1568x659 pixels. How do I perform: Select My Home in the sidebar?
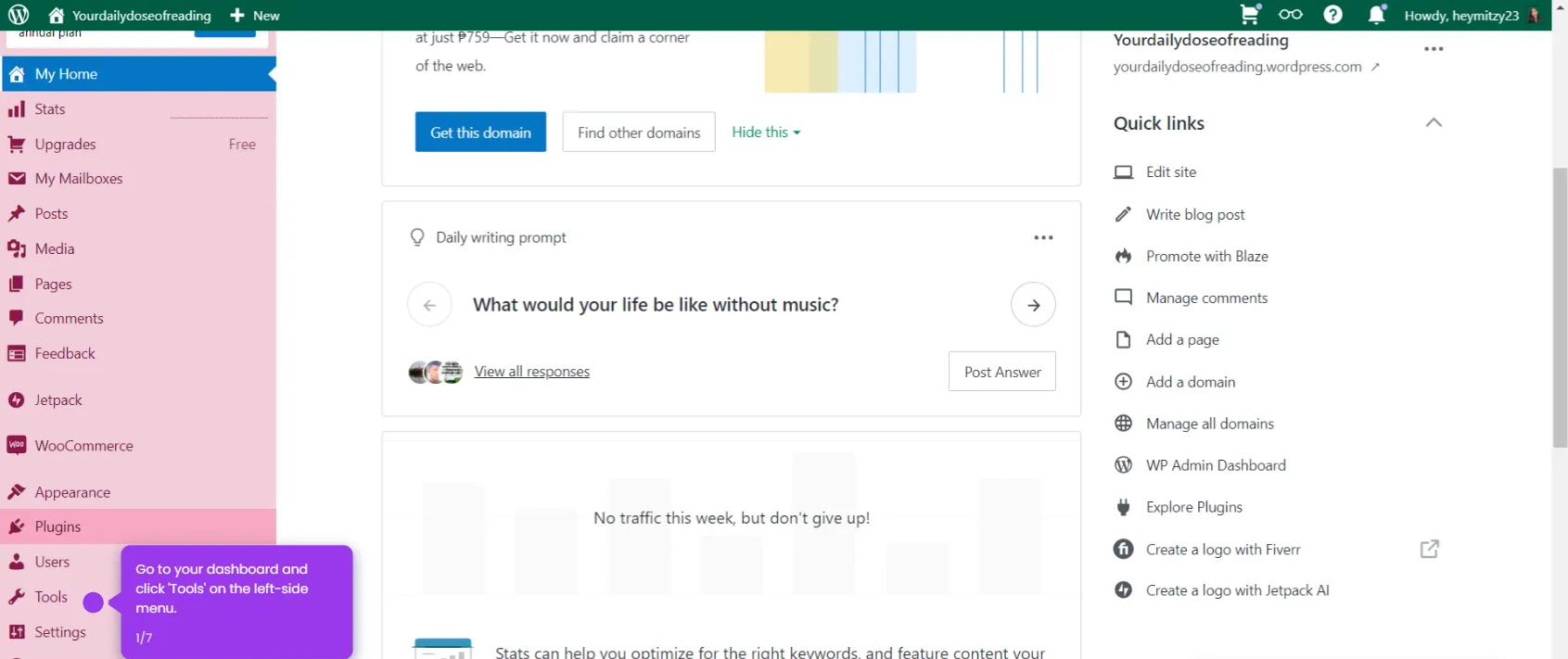[x=138, y=74]
